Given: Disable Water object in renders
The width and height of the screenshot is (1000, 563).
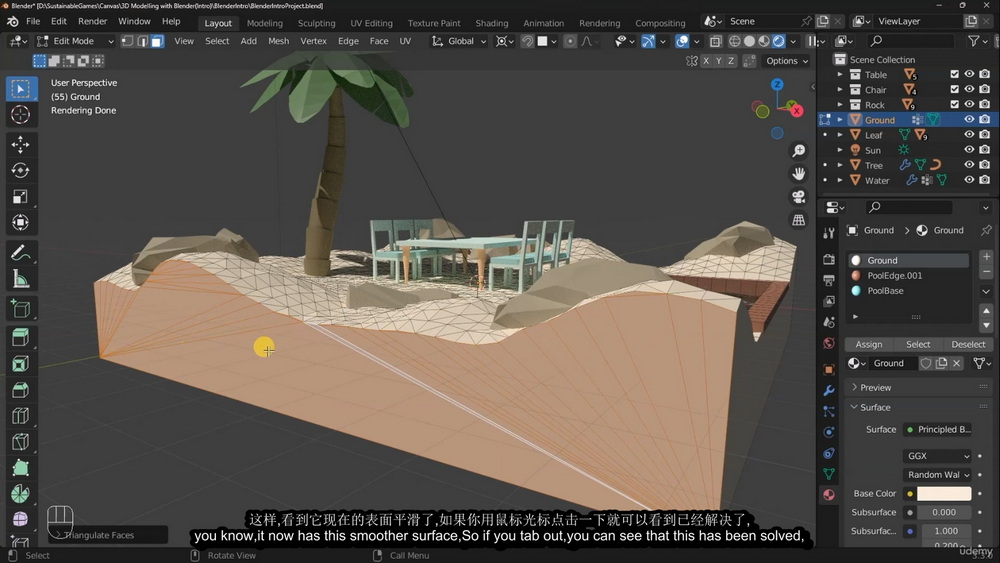Looking at the screenshot, I should [985, 180].
